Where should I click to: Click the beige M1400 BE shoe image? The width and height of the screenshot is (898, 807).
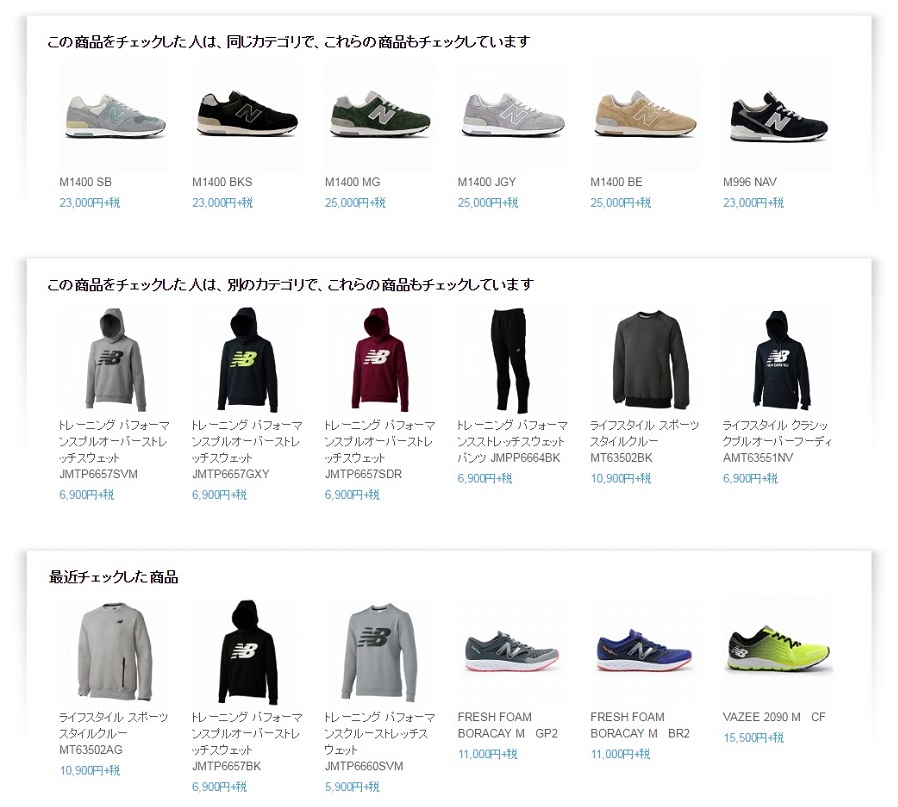click(x=645, y=116)
